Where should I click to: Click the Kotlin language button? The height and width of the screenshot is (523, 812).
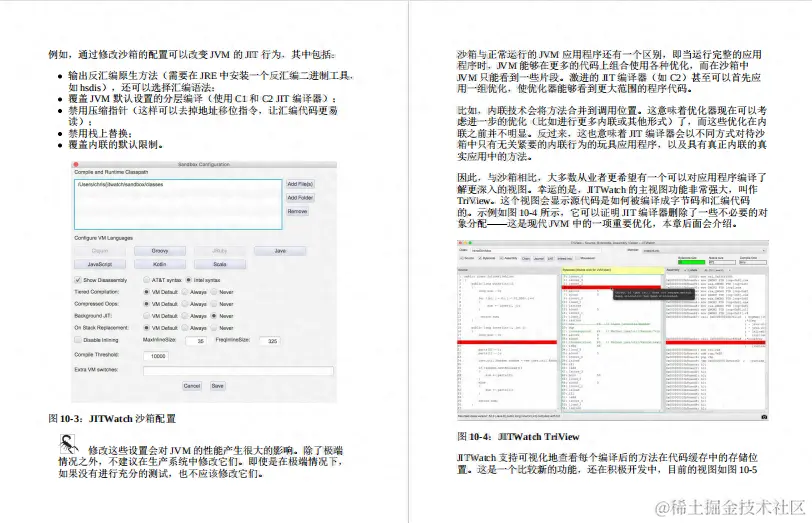pyautogui.click(x=160, y=264)
